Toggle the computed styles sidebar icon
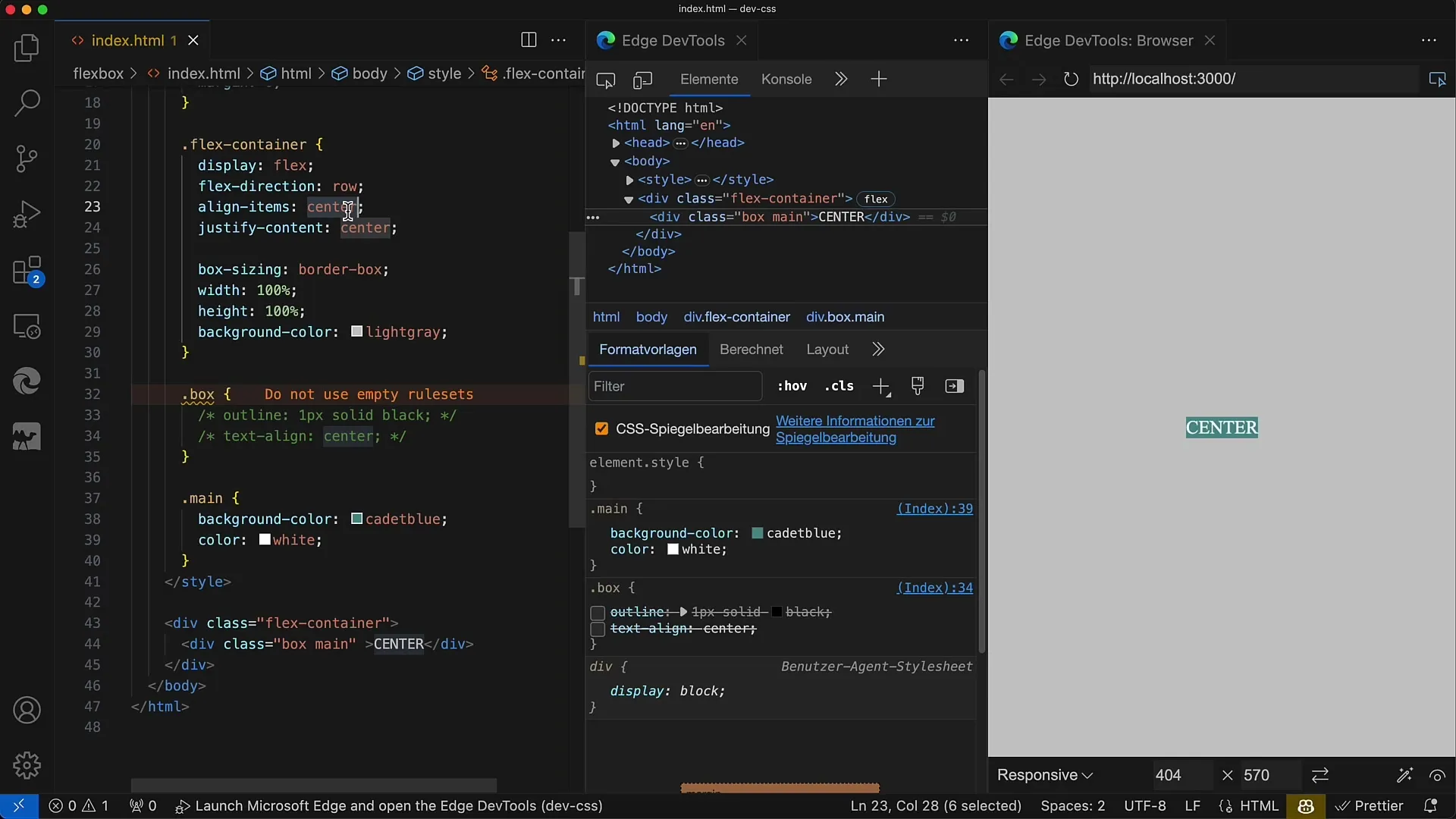This screenshot has height=819, width=1456. coord(955,386)
